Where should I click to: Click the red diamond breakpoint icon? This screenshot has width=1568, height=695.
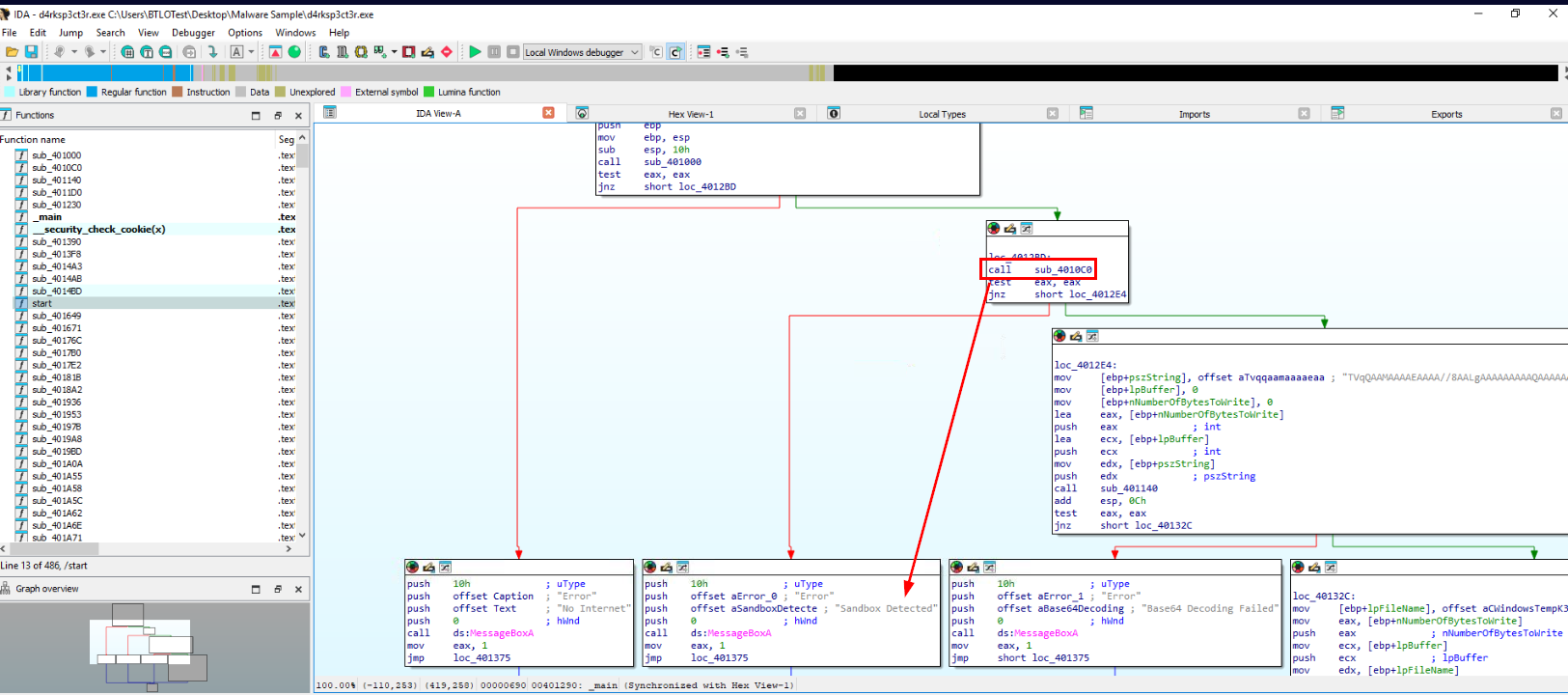pyautogui.click(x=447, y=52)
